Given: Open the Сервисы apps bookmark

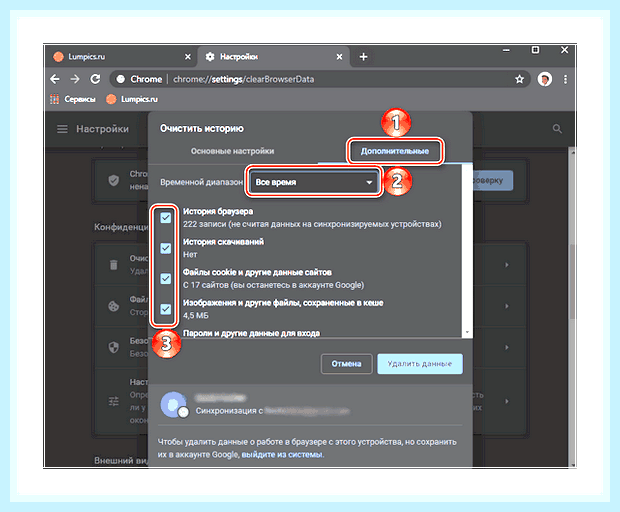Looking at the screenshot, I should click(73, 99).
